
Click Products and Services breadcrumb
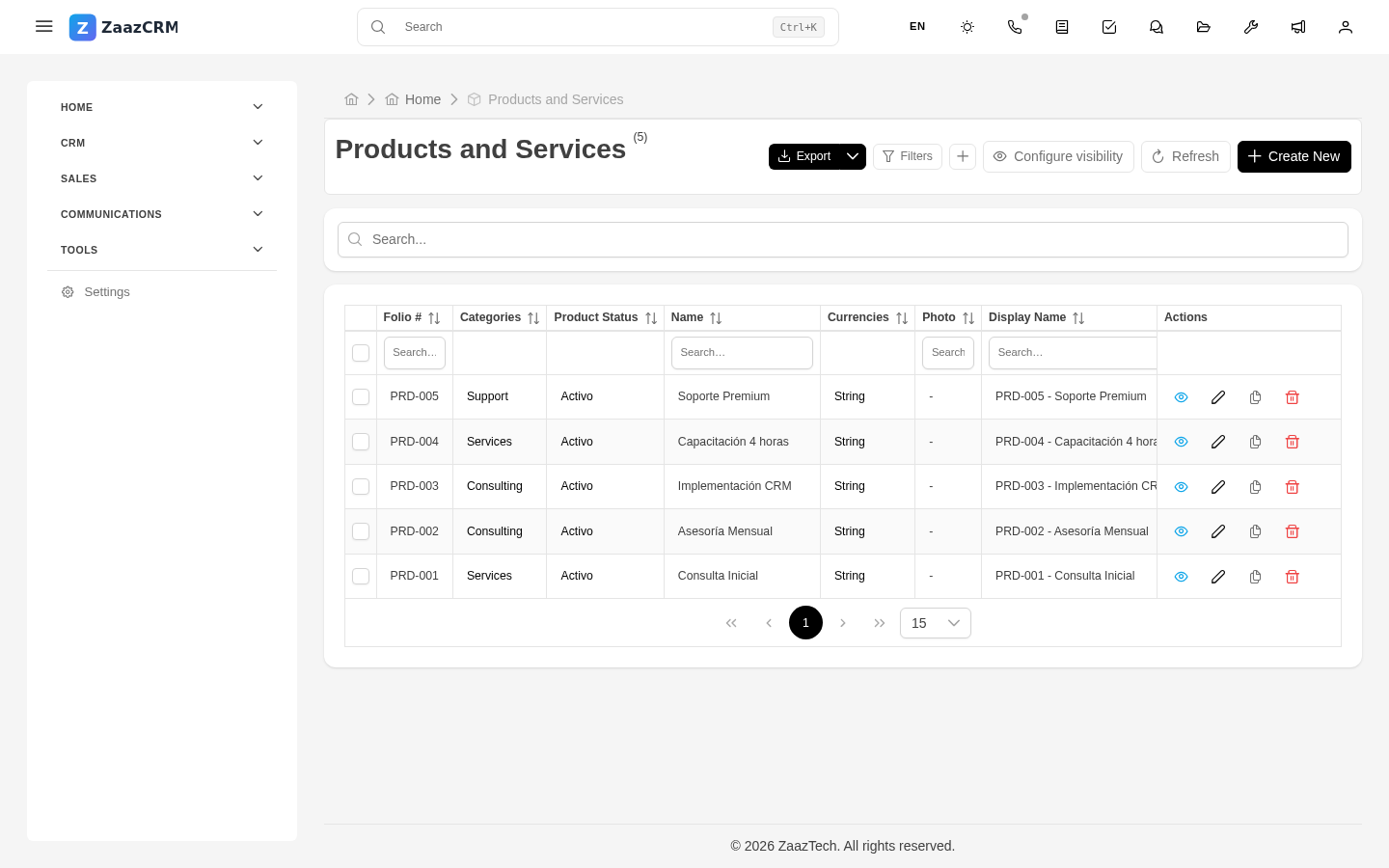[x=545, y=99]
